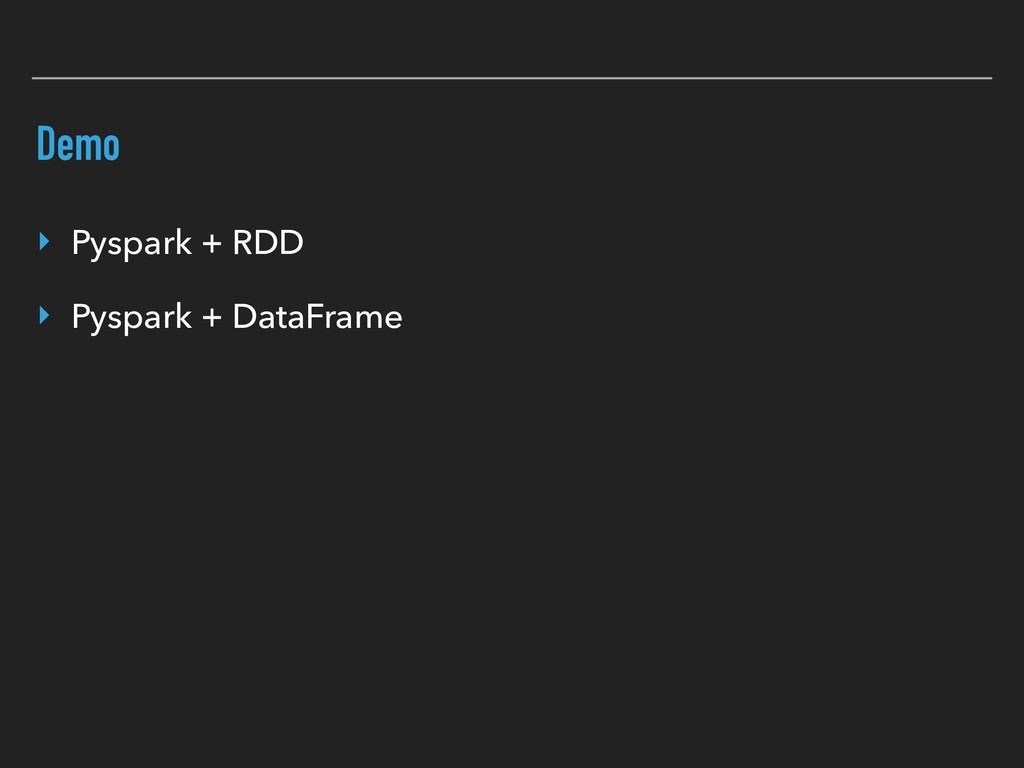Select the word RDD in first bullet
1024x768 pixels.
click(x=267, y=243)
